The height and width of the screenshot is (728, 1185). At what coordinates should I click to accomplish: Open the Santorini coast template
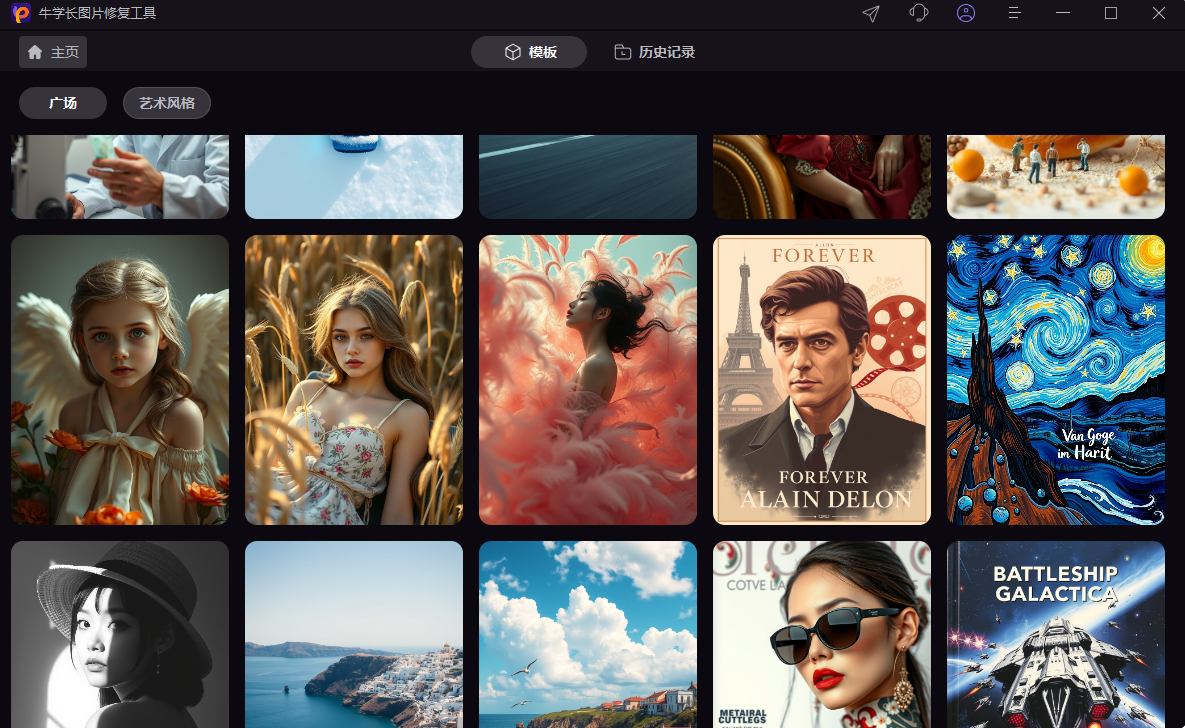[354, 634]
